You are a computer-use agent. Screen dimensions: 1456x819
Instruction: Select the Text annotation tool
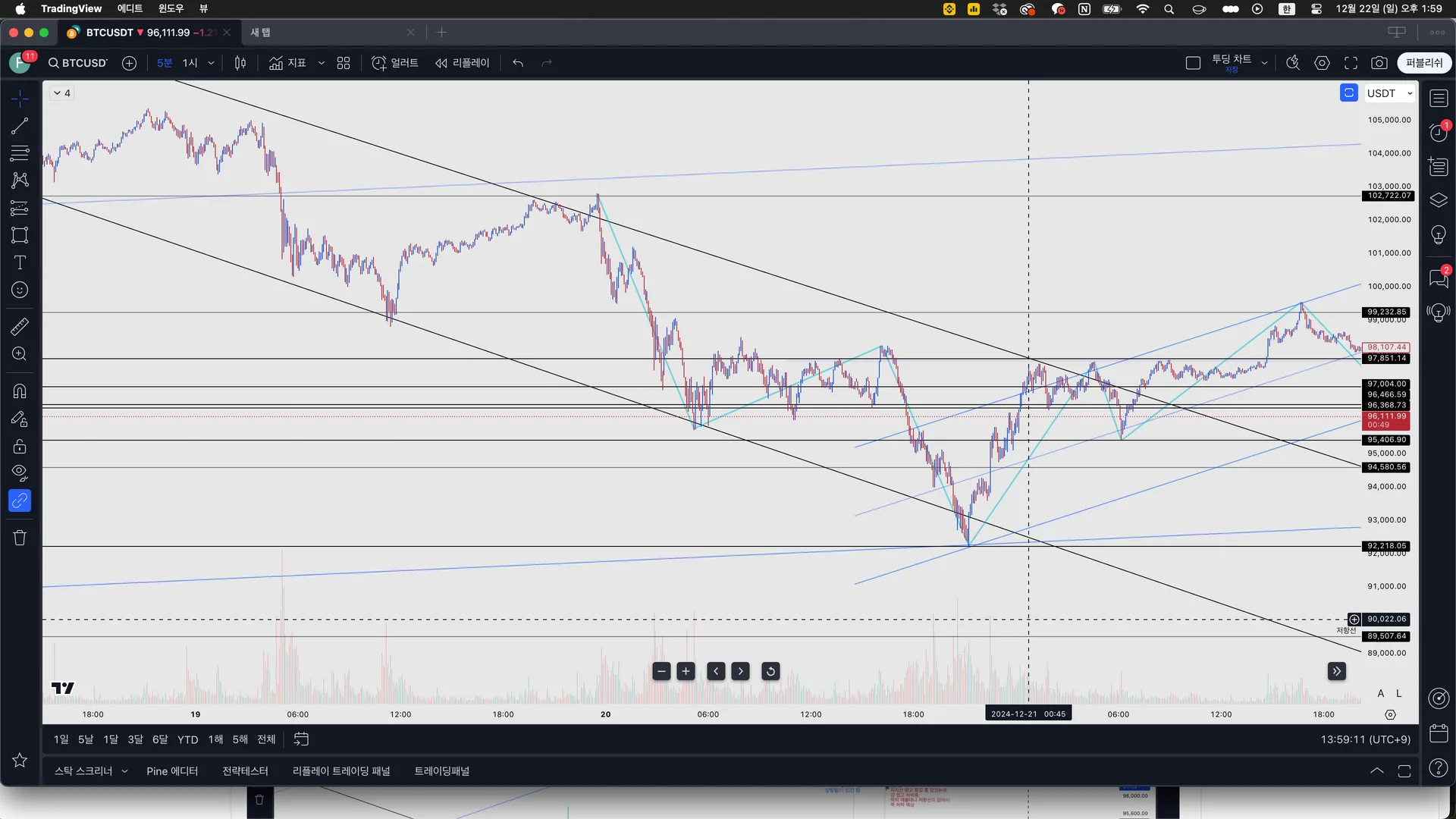tap(20, 262)
